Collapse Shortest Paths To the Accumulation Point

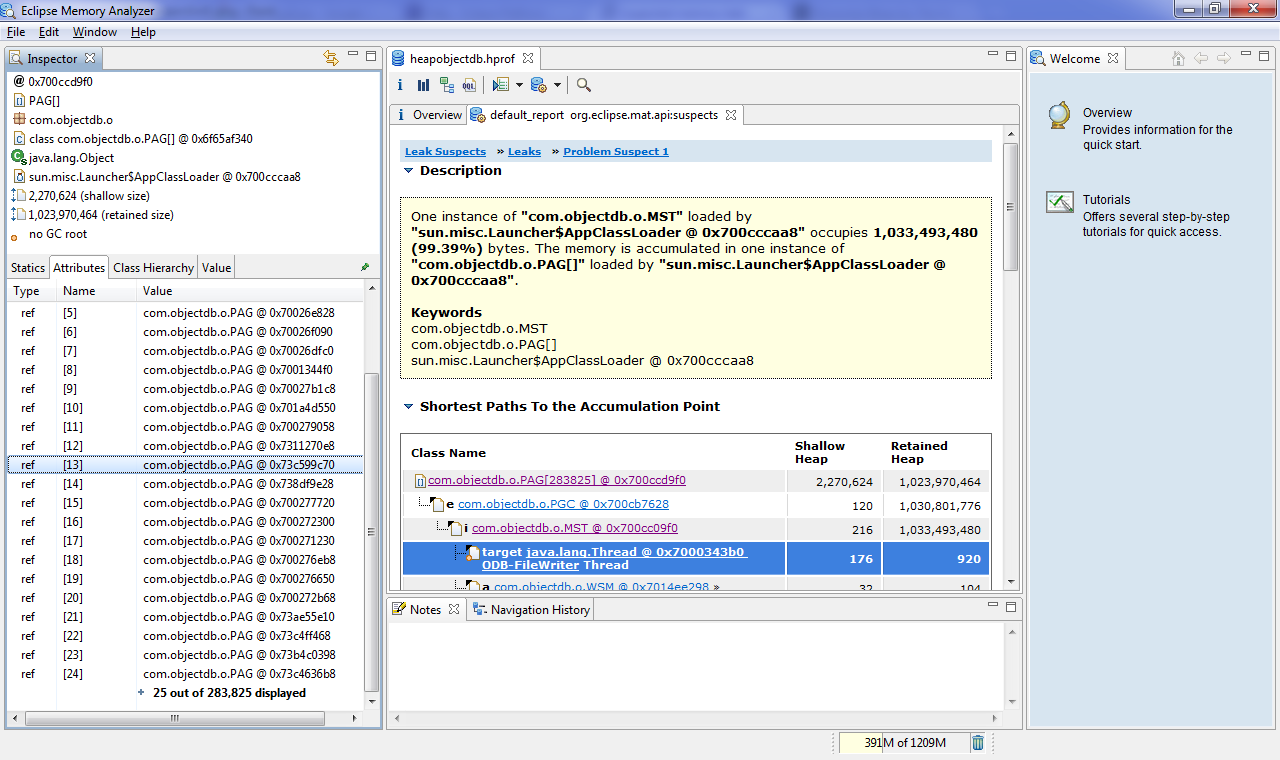[408, 407]
